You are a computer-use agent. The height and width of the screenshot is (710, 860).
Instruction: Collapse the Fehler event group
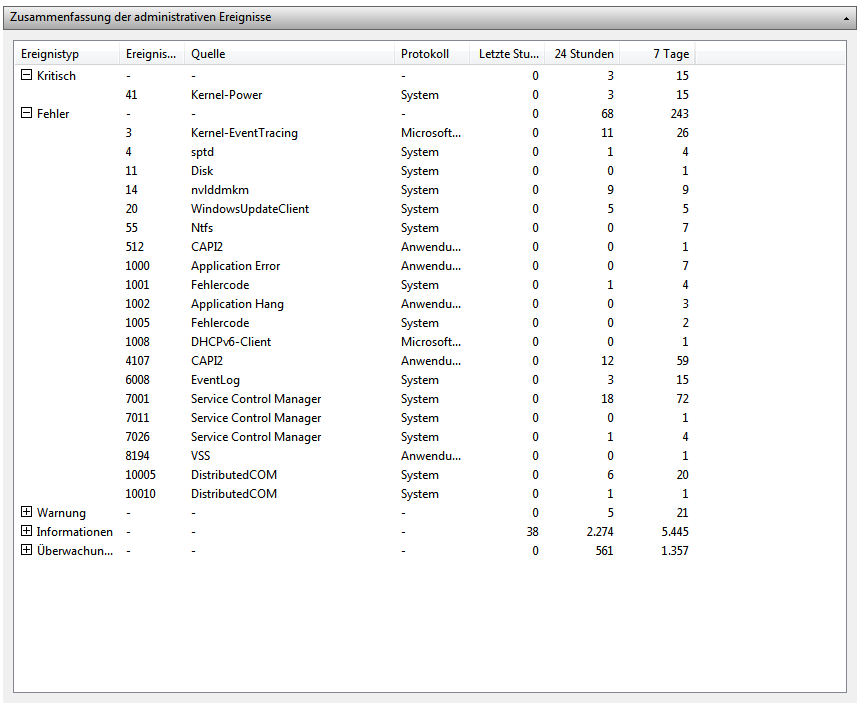tap(26, 113)
